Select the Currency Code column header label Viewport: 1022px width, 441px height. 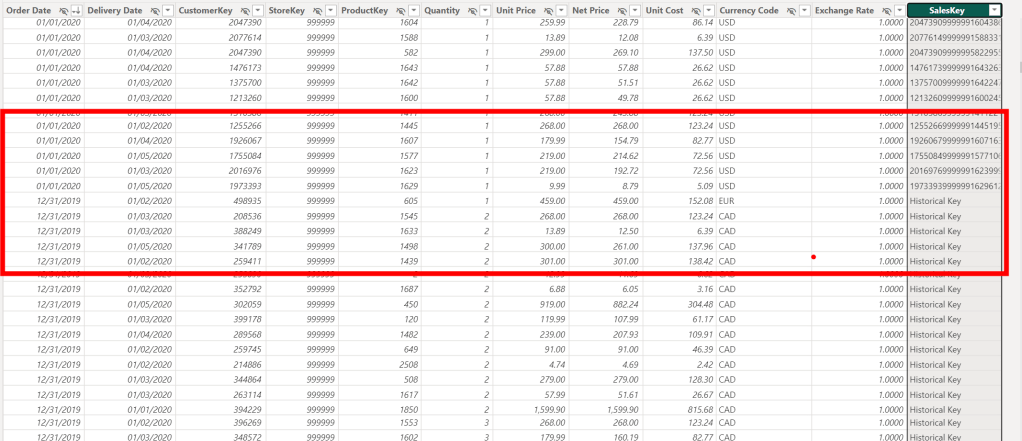[x=749, y=10]
